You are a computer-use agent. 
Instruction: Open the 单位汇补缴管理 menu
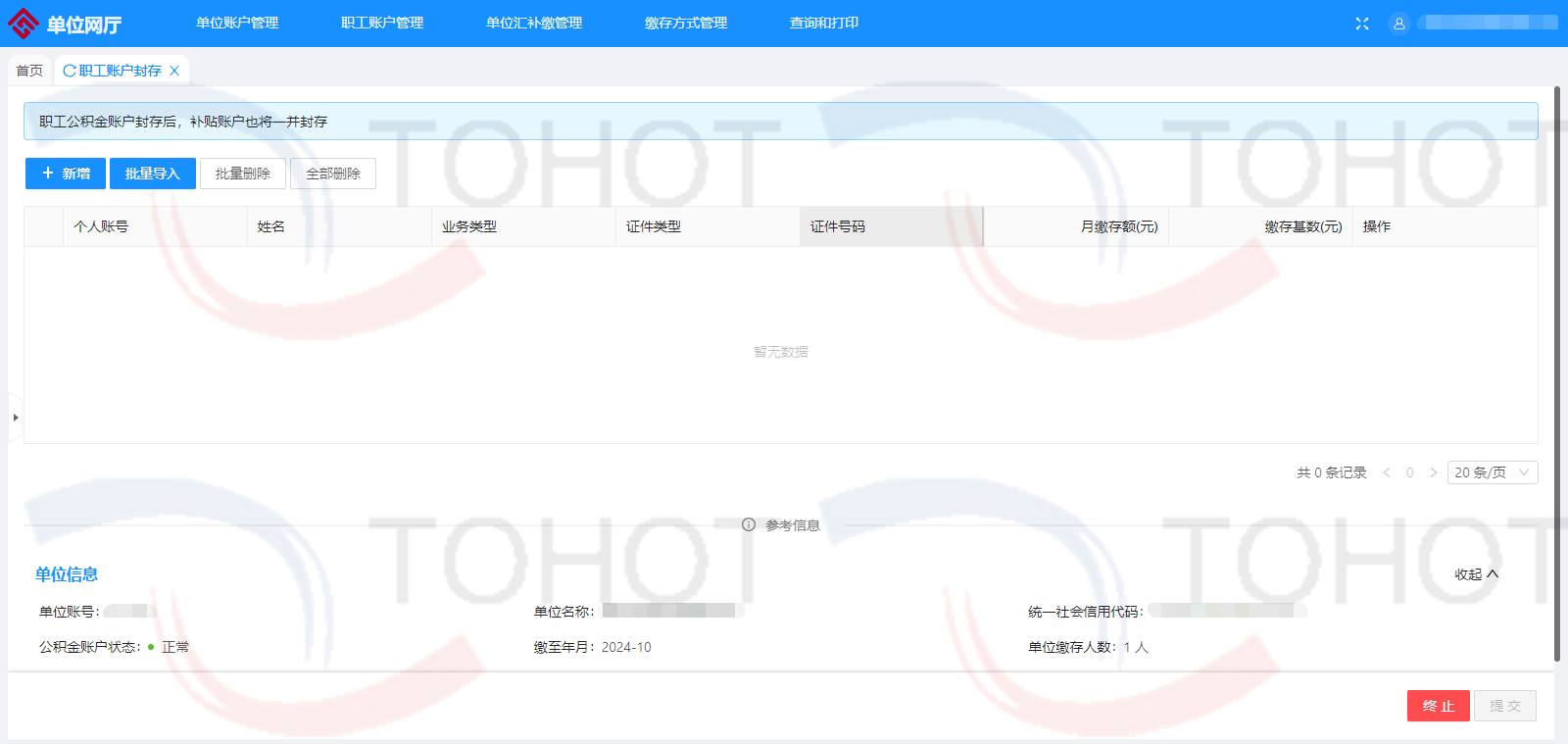534,24
